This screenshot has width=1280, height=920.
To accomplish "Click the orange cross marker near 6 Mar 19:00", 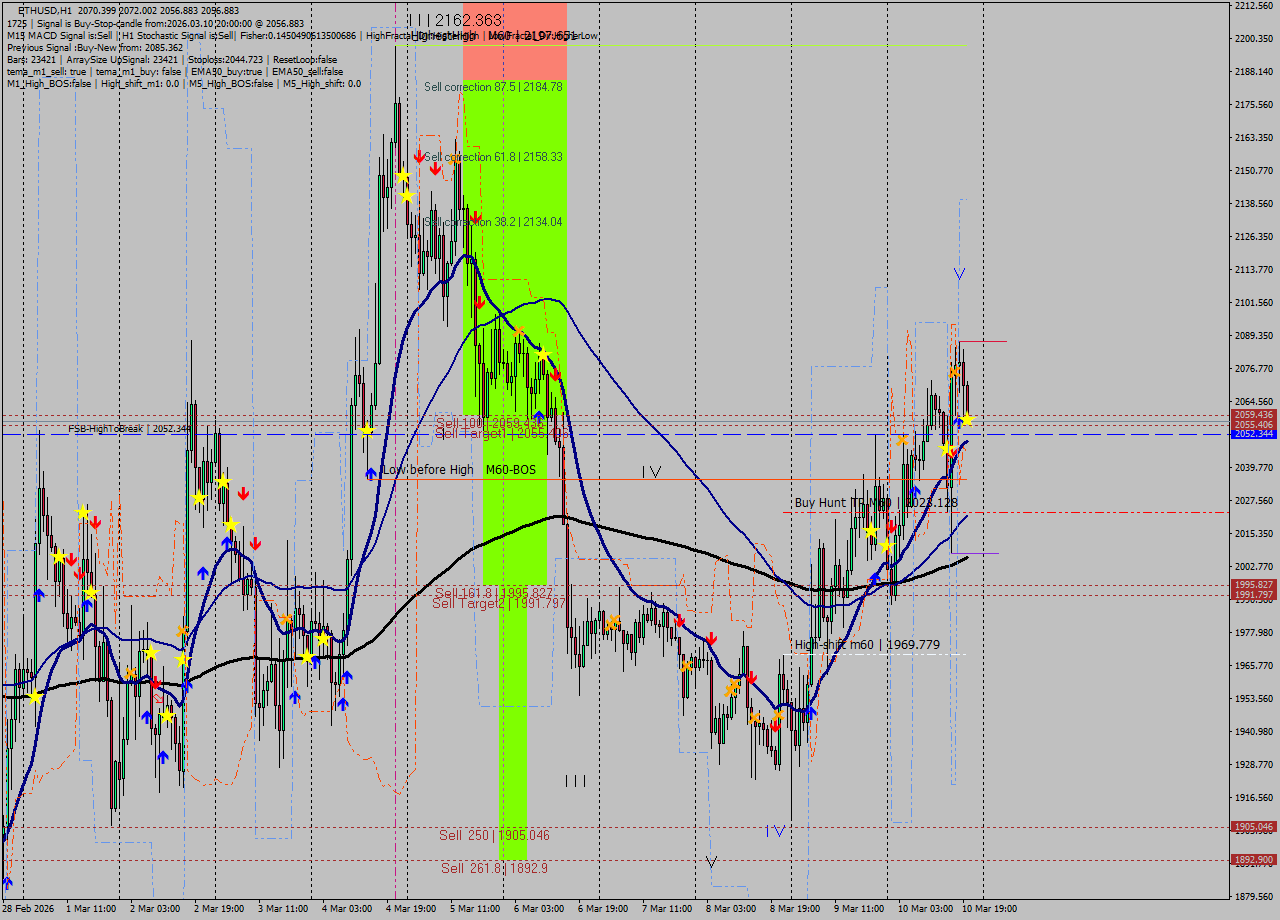I will coord(612,622).
